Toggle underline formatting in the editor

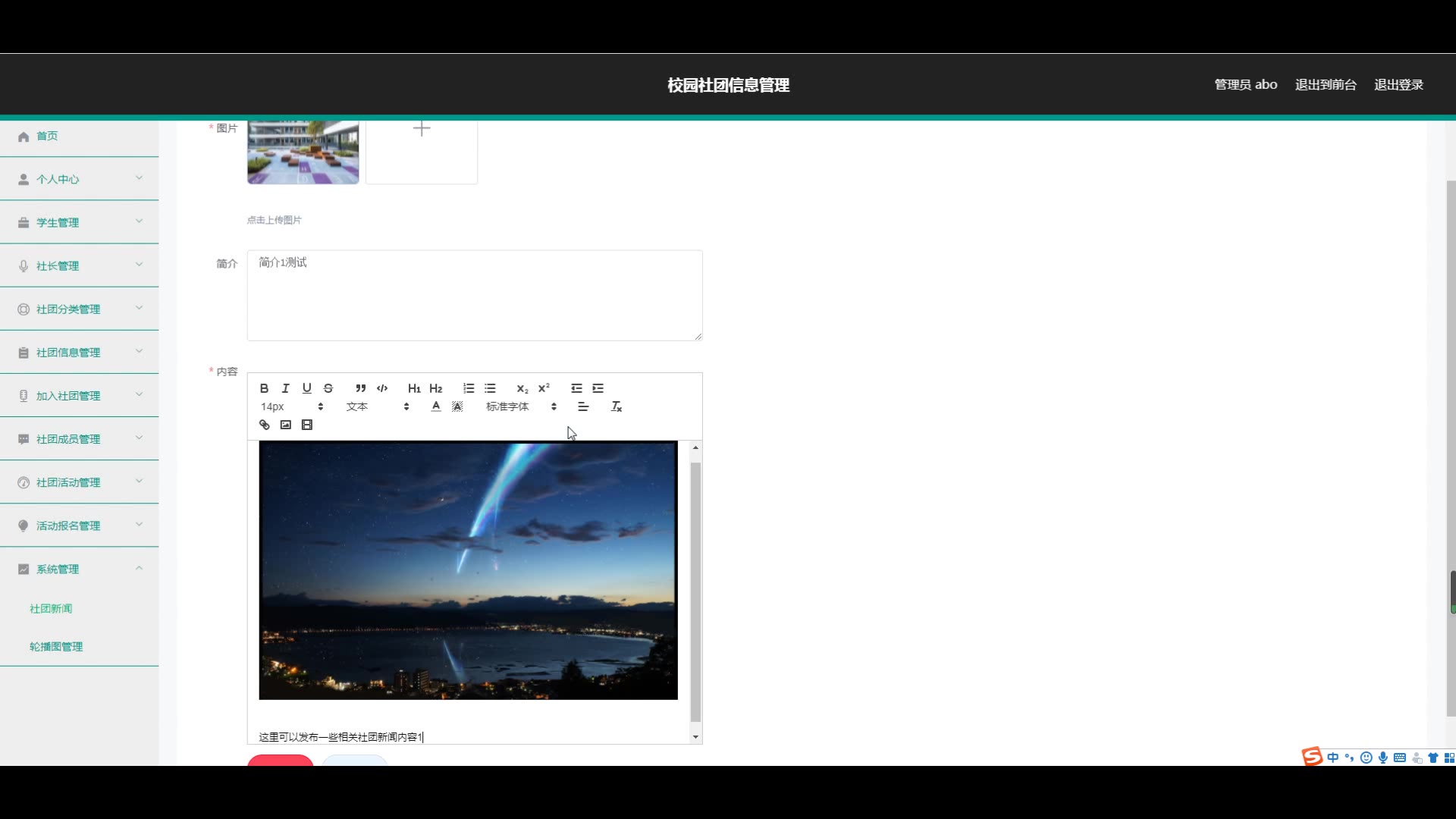pyautogui.click(x=306, y=388)
